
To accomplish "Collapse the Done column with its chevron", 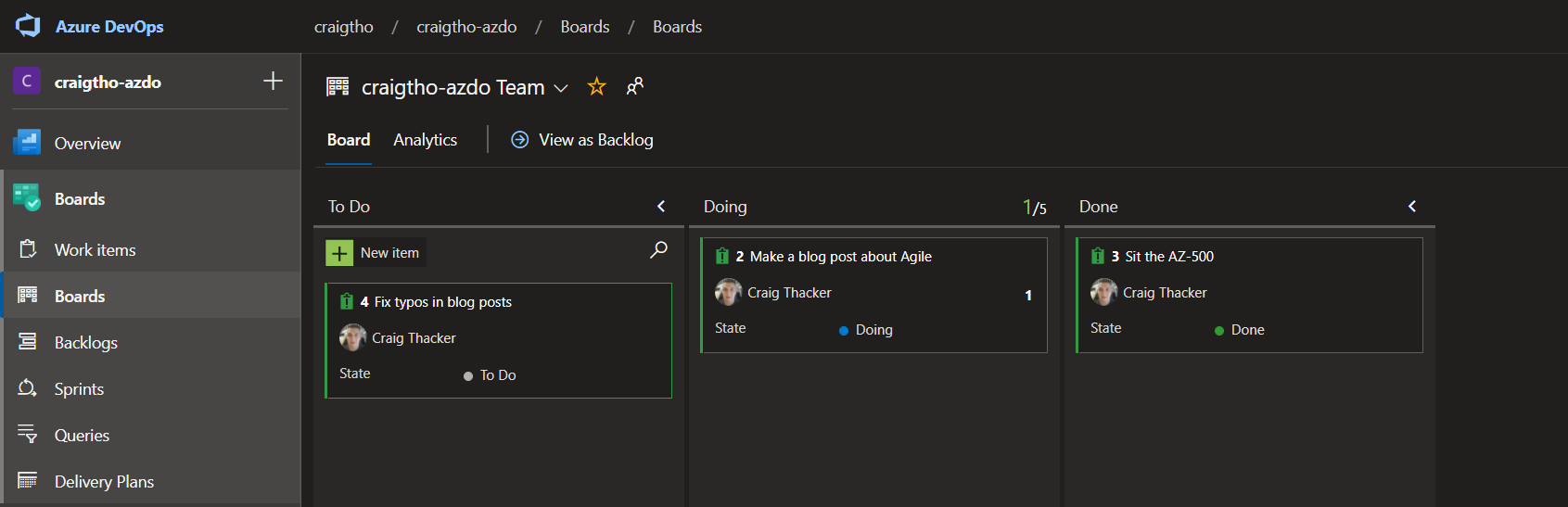I will [1412, 206].
